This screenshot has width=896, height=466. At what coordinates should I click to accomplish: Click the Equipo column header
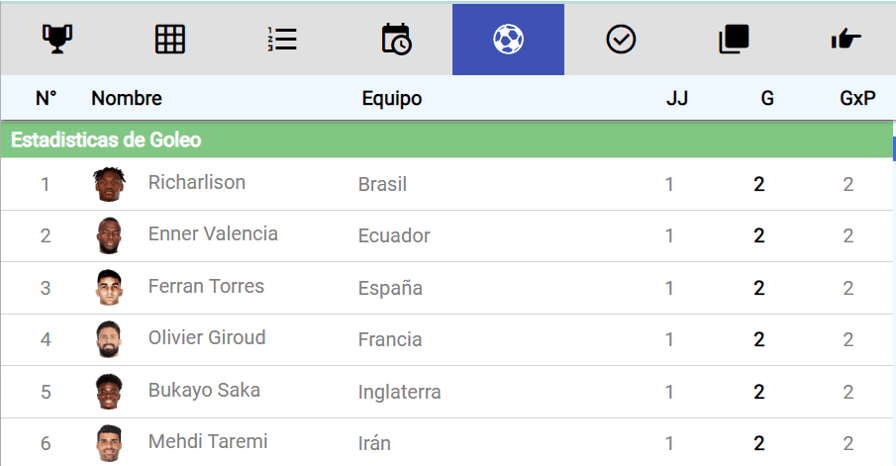pyautogui.click(x=391, y=98)
